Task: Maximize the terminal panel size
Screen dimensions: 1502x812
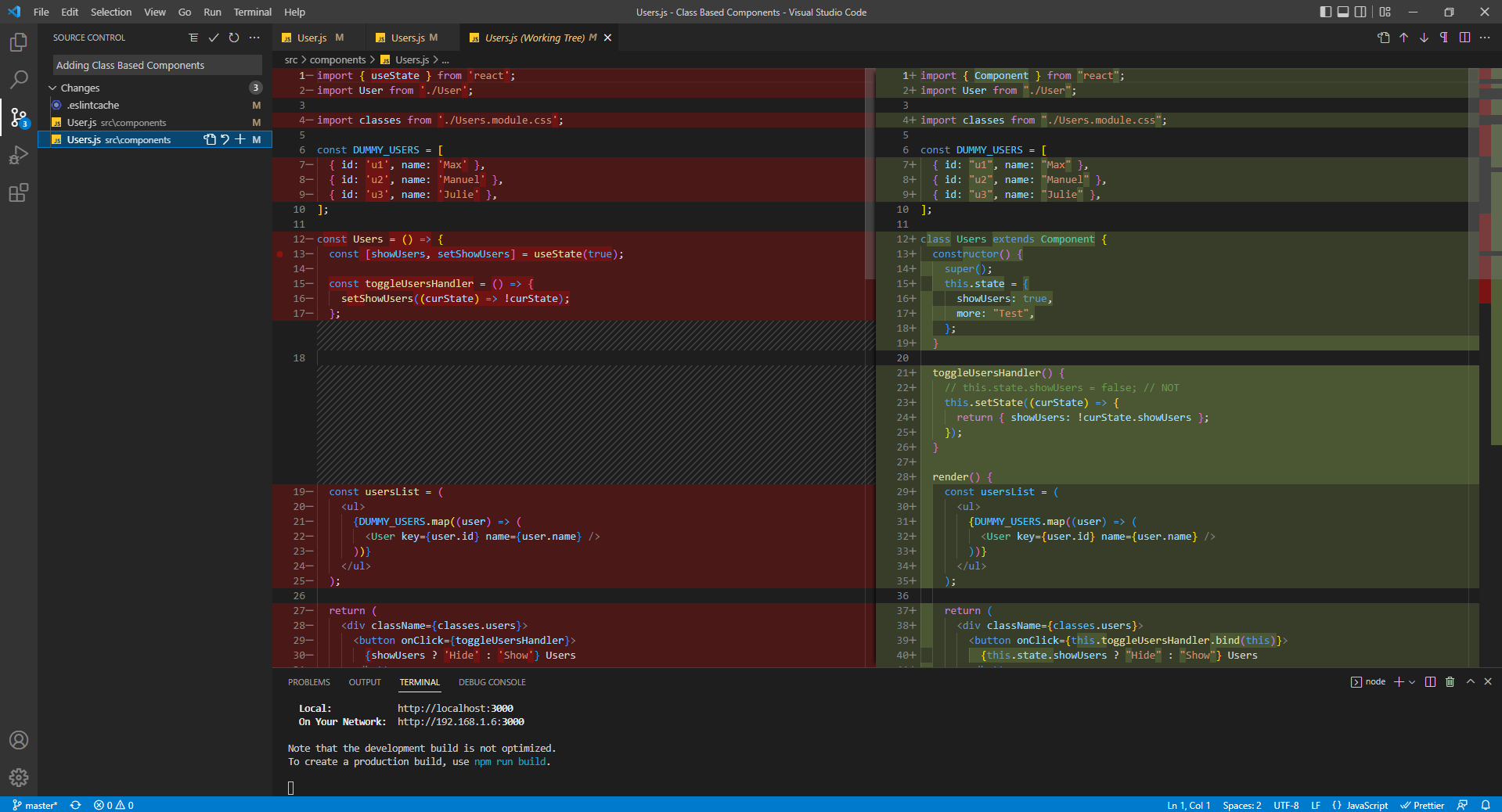Action: (x=1471, y=682)
